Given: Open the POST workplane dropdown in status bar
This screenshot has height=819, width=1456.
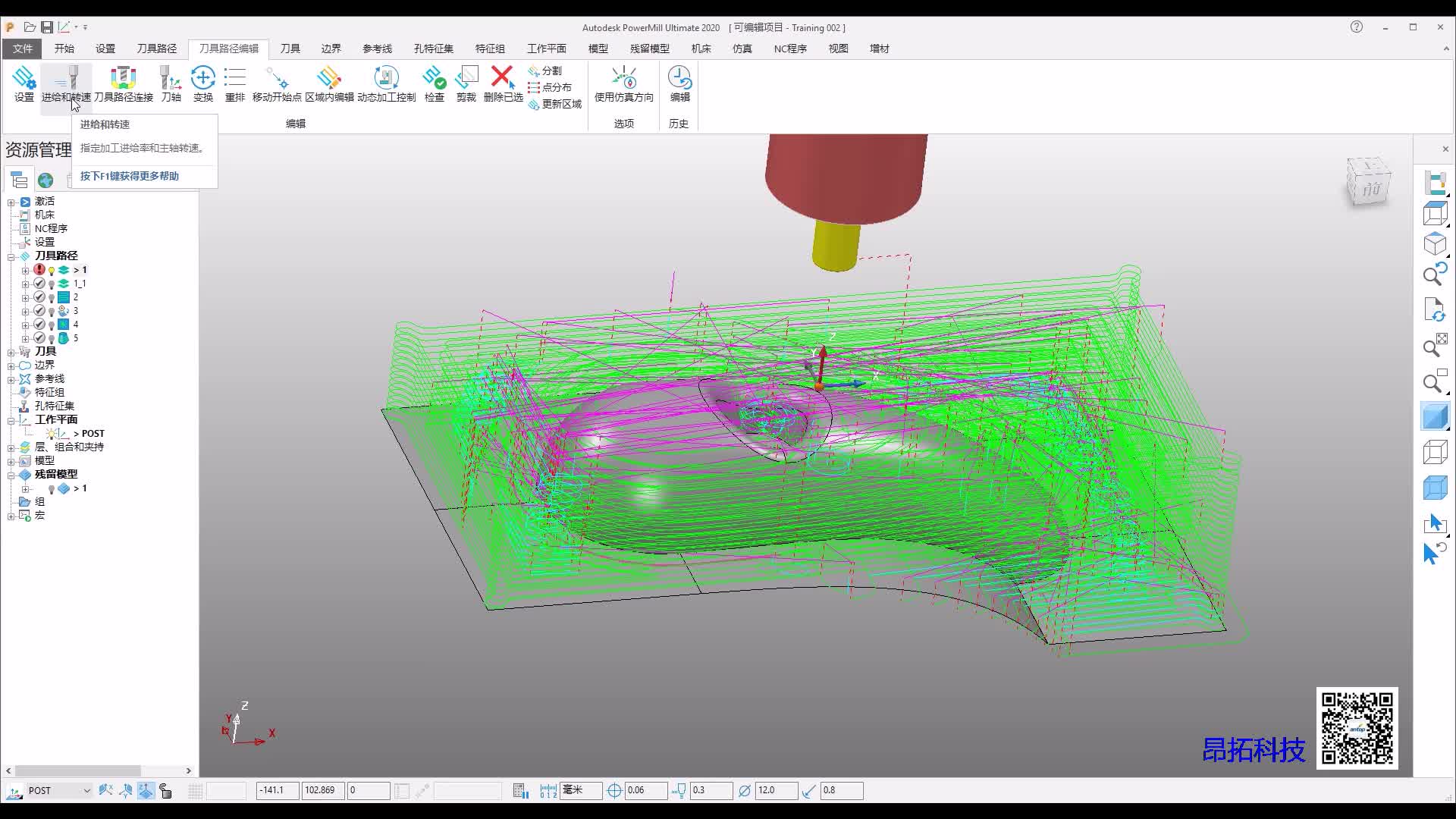Looking at the screenshot, I should (x=86, y=791).
